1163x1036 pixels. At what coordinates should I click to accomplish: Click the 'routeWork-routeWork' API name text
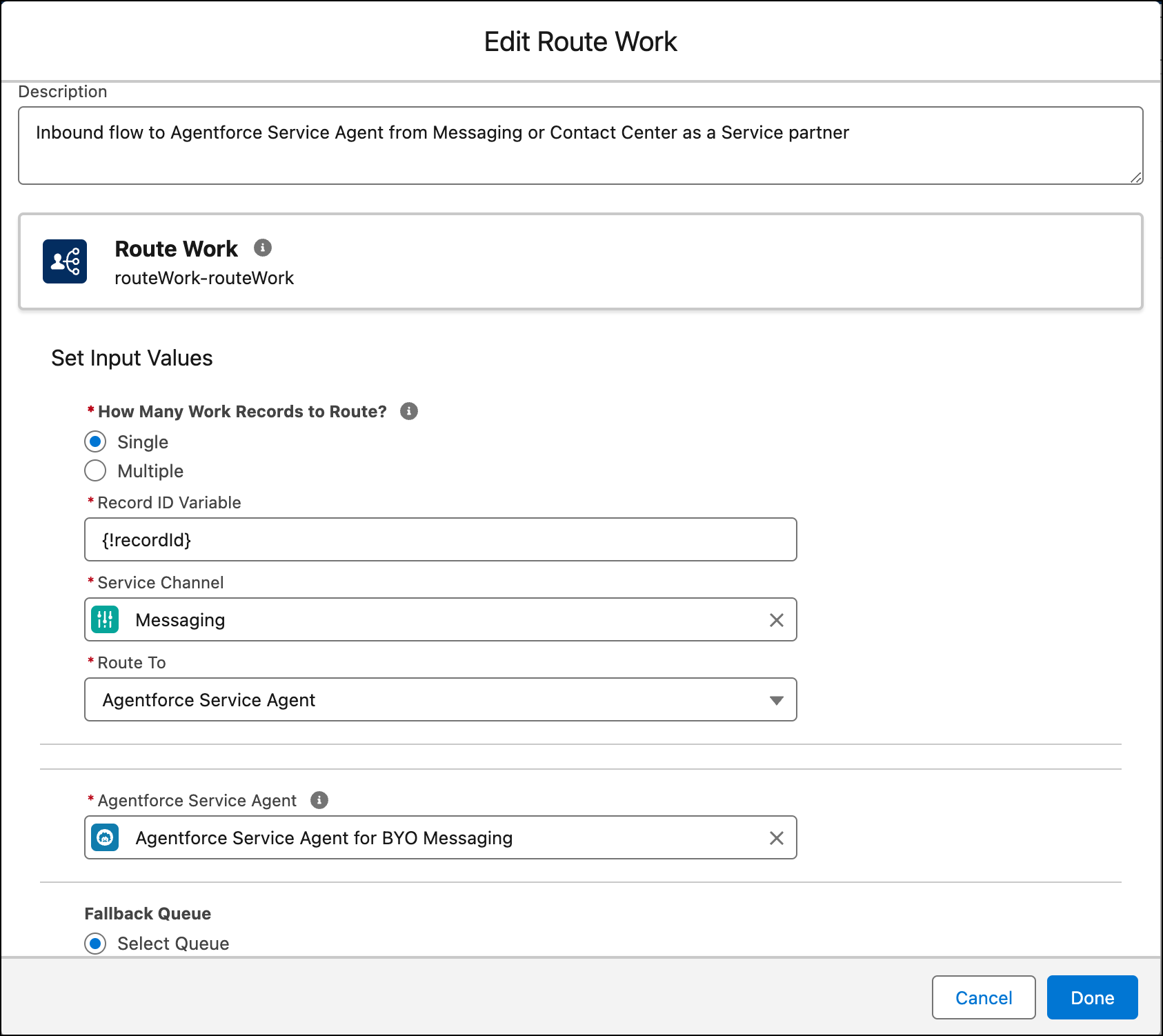coord(204,278)
